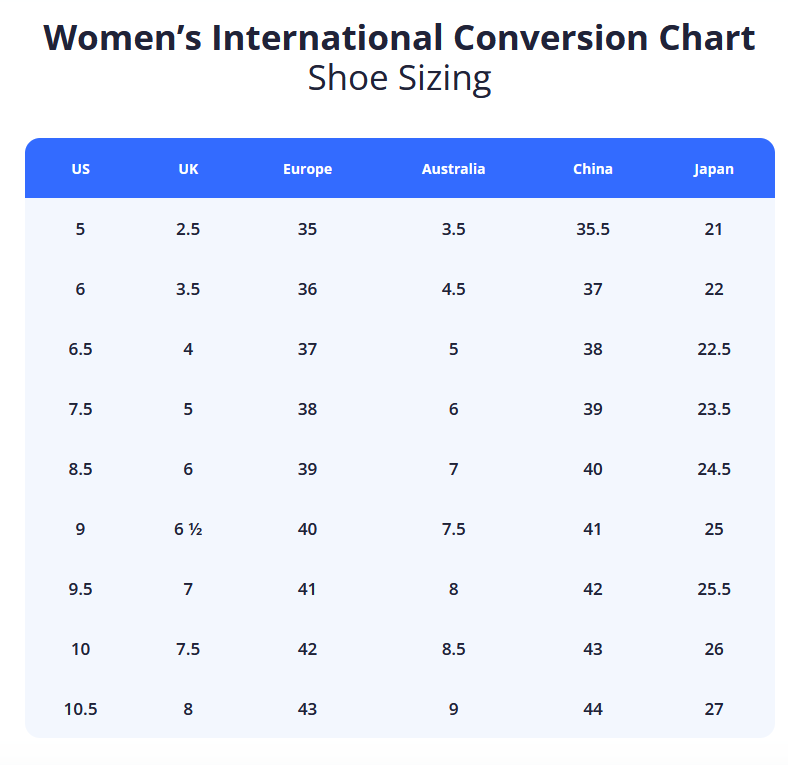Click the China column header
Viewport: 788px width, 765px height.
tap(593, 169)
